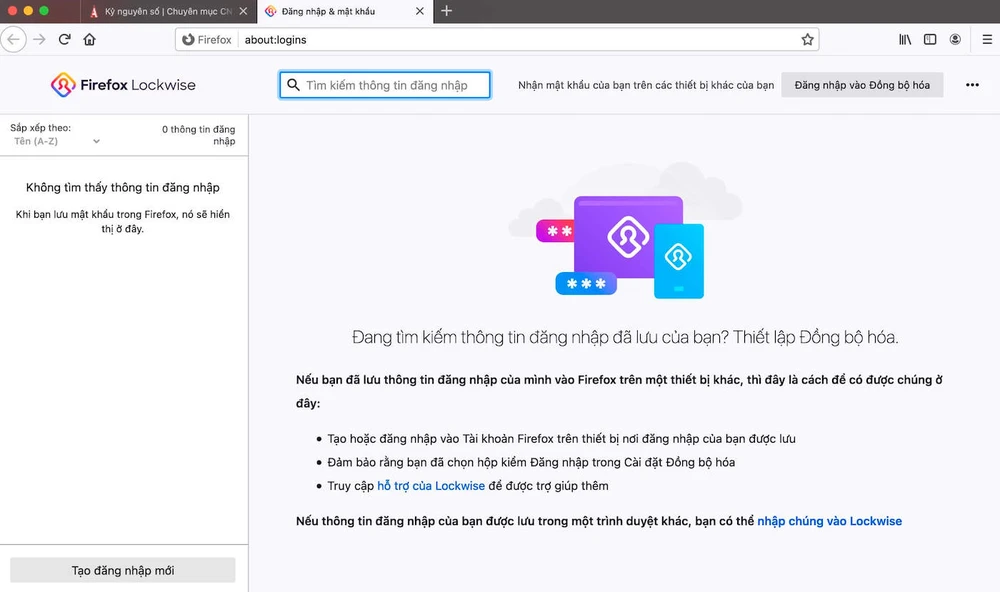Reload the current page

point(64,39)
